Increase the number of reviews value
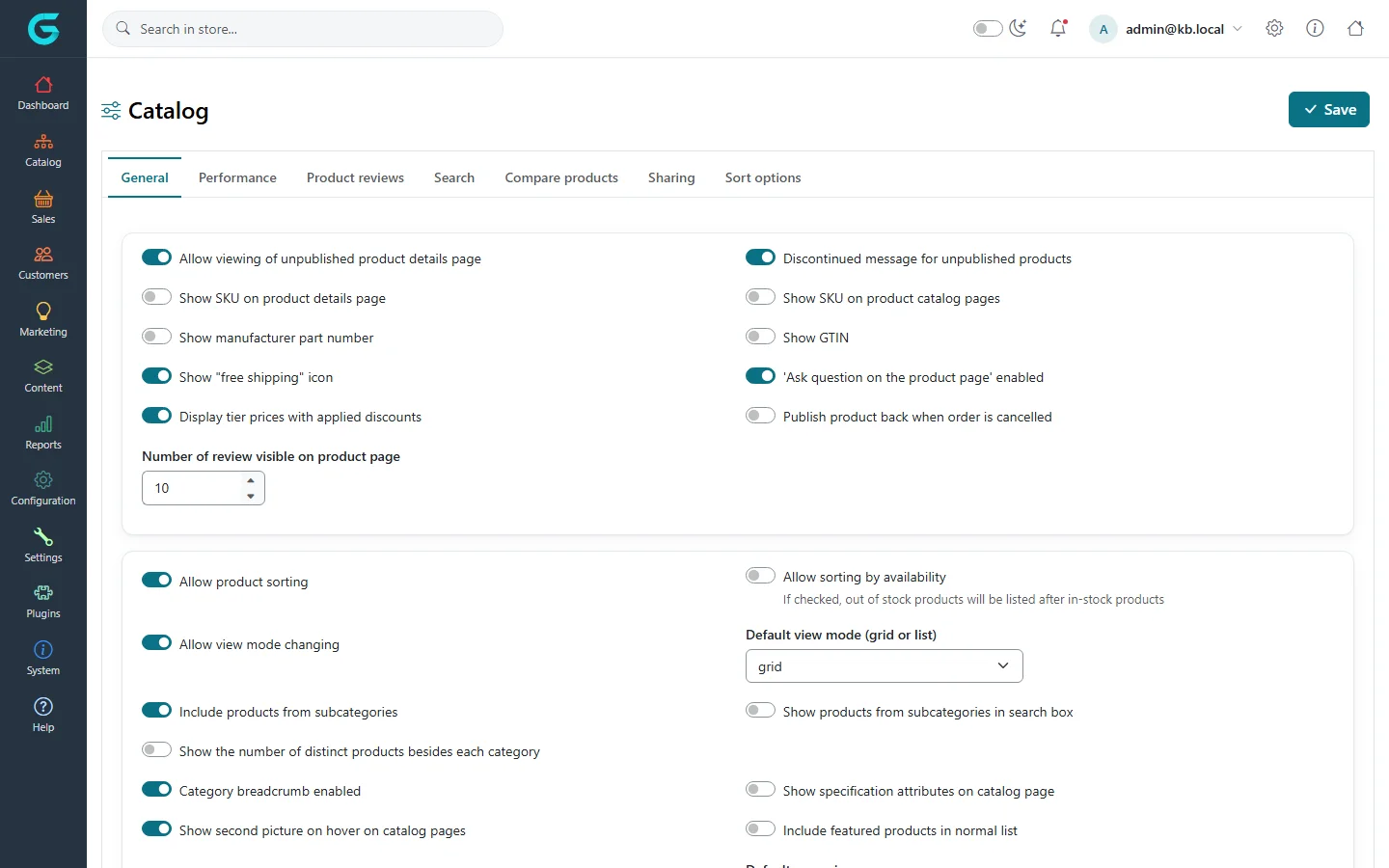This screenshot has width=1389, height=868. point(251,480)
